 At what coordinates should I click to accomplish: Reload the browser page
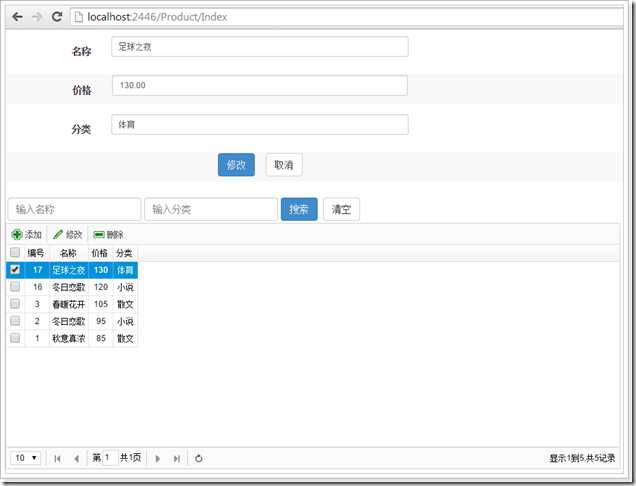click(57, 17)
